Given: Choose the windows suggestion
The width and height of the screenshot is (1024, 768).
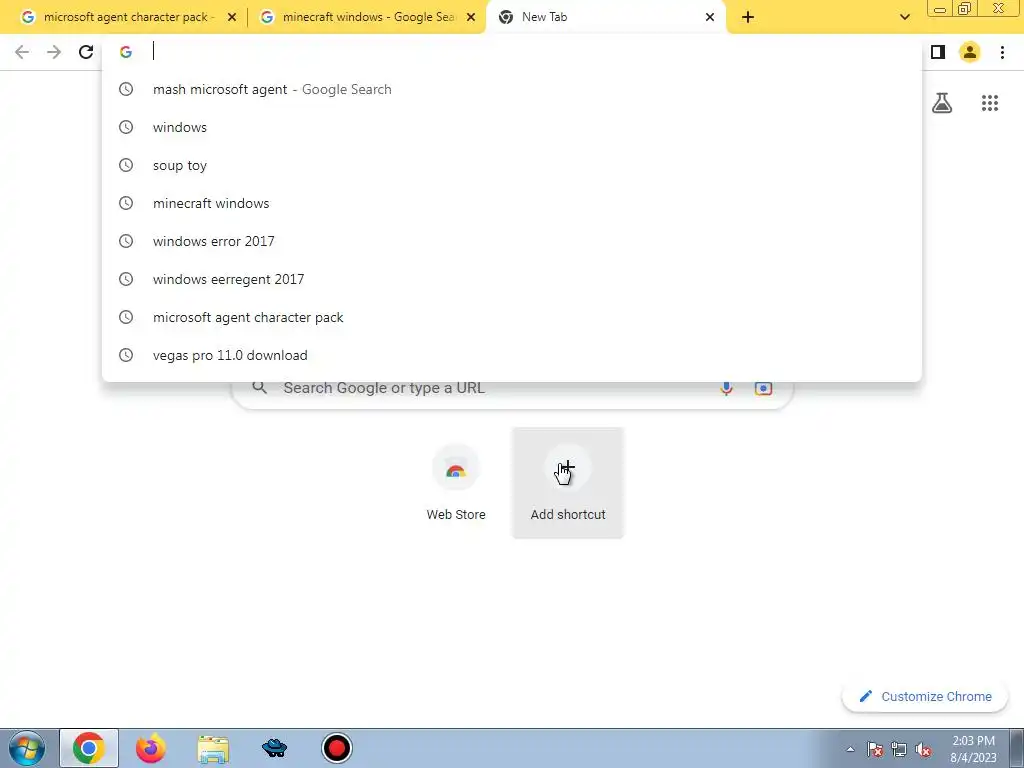Looking at the screenshot, I should tap(512, 127).
